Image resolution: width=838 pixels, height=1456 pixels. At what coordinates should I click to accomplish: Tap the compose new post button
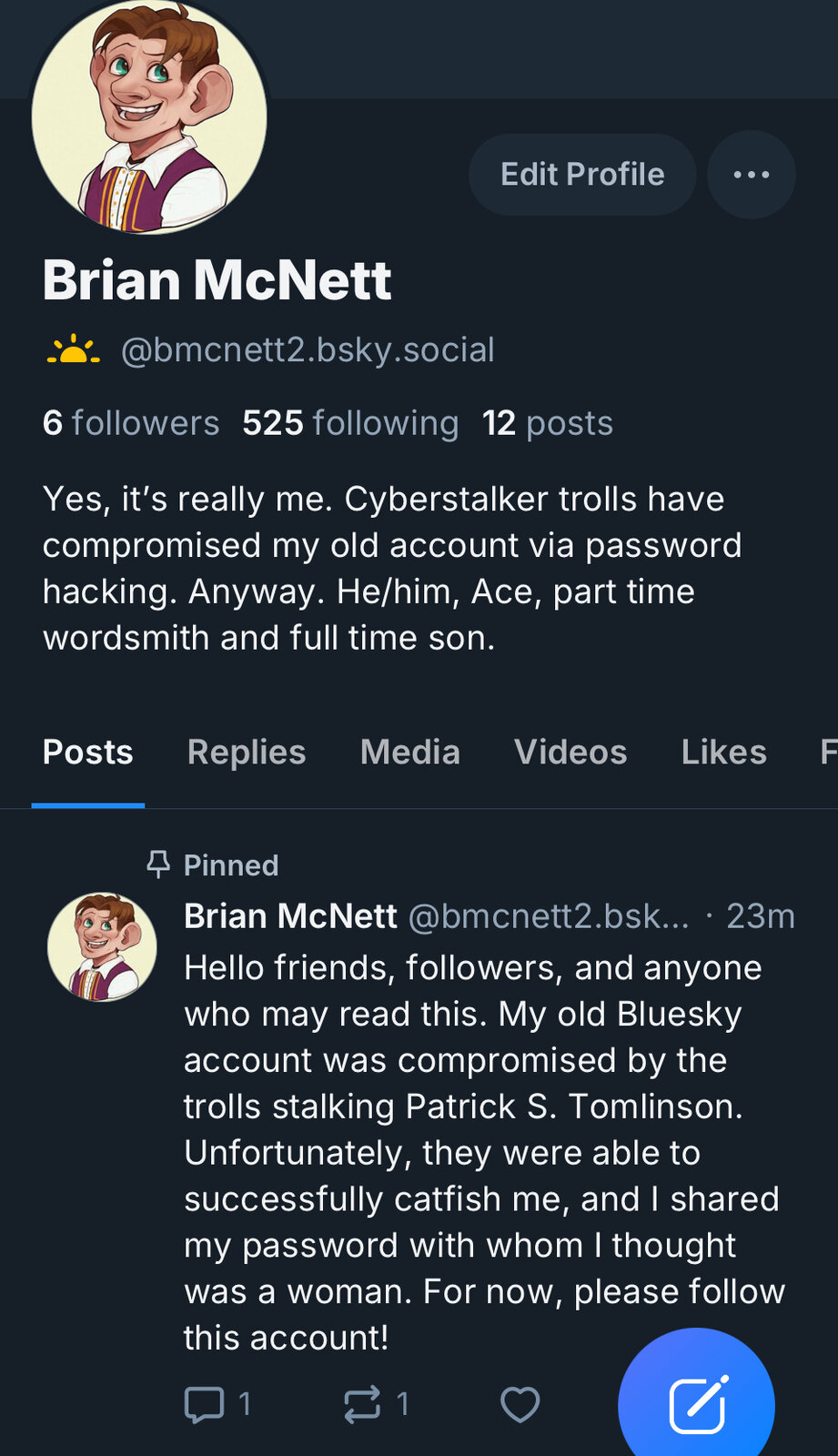(x=696, y=1404)
